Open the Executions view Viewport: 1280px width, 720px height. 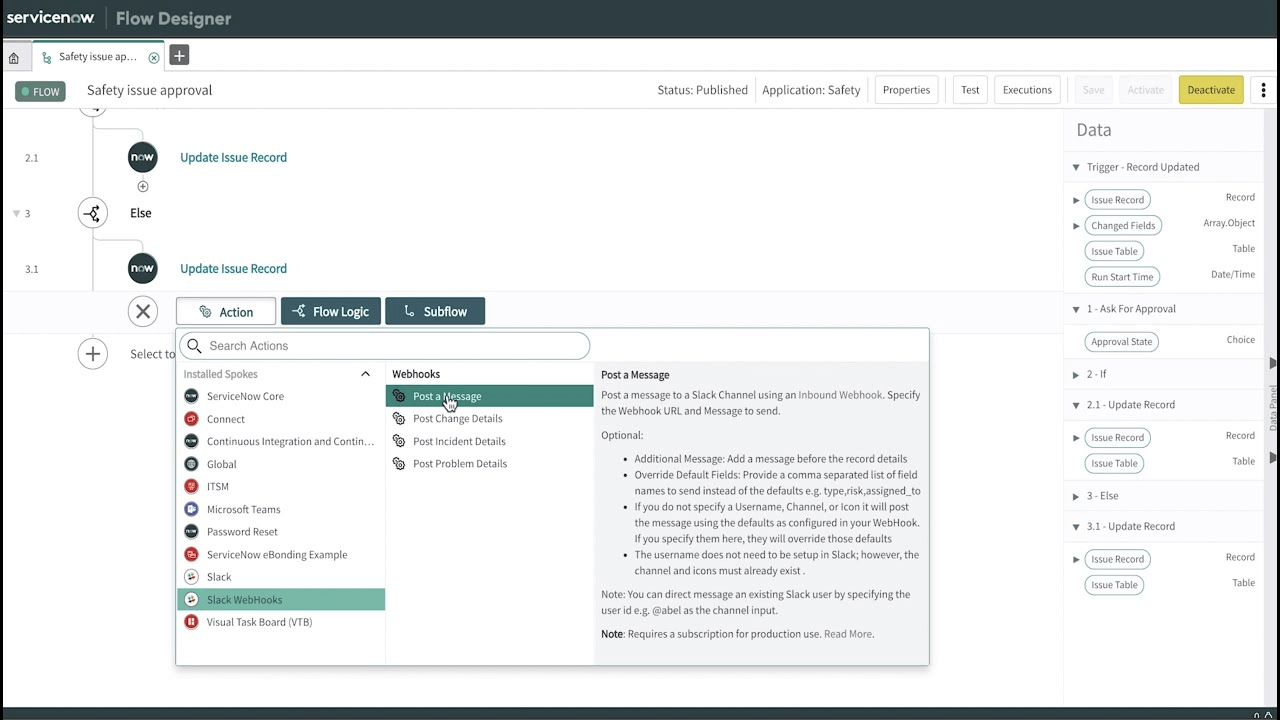[x=1027, y=90]
